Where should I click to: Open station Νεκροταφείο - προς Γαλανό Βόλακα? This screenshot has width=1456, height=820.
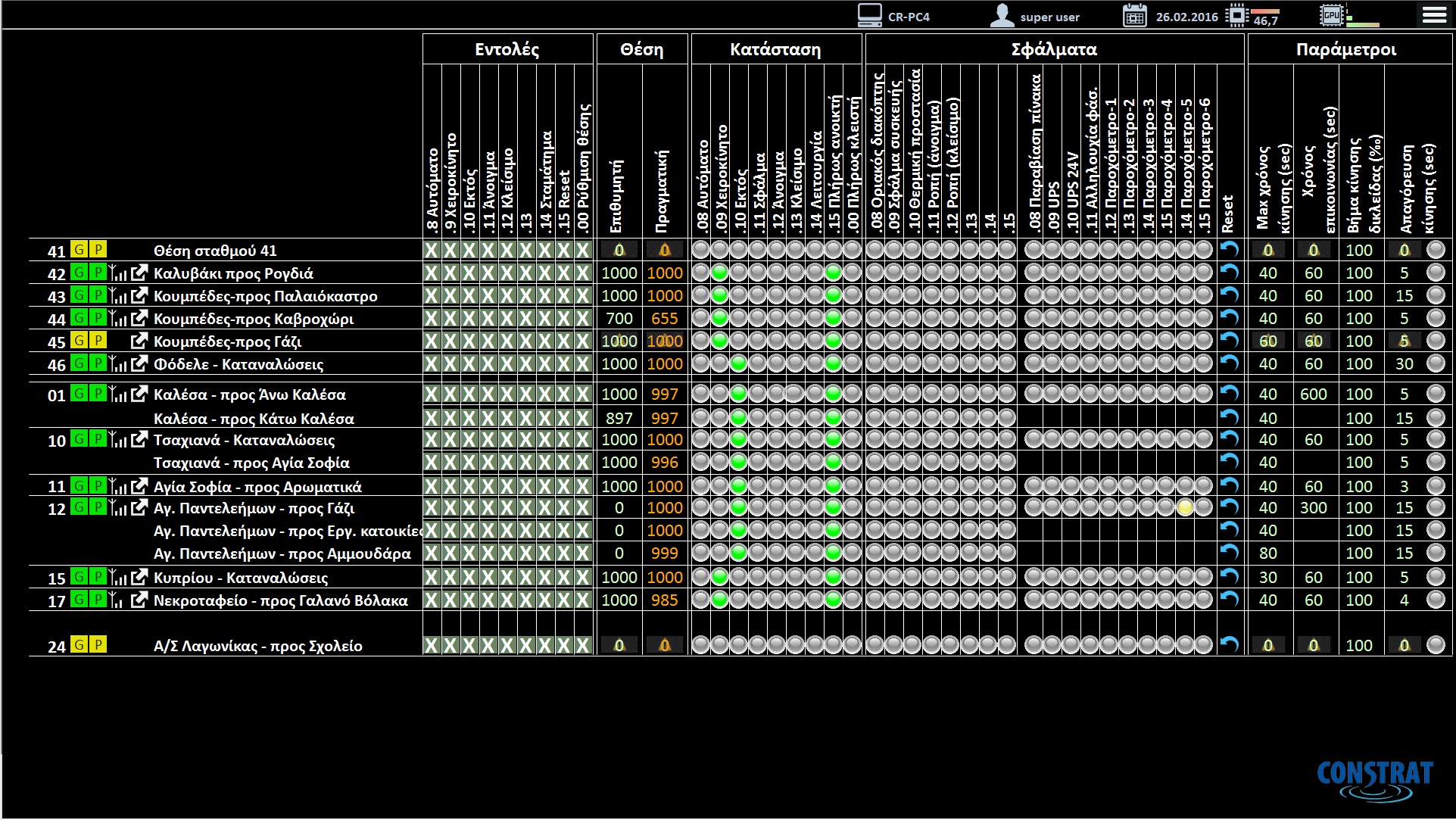point(280,600)
